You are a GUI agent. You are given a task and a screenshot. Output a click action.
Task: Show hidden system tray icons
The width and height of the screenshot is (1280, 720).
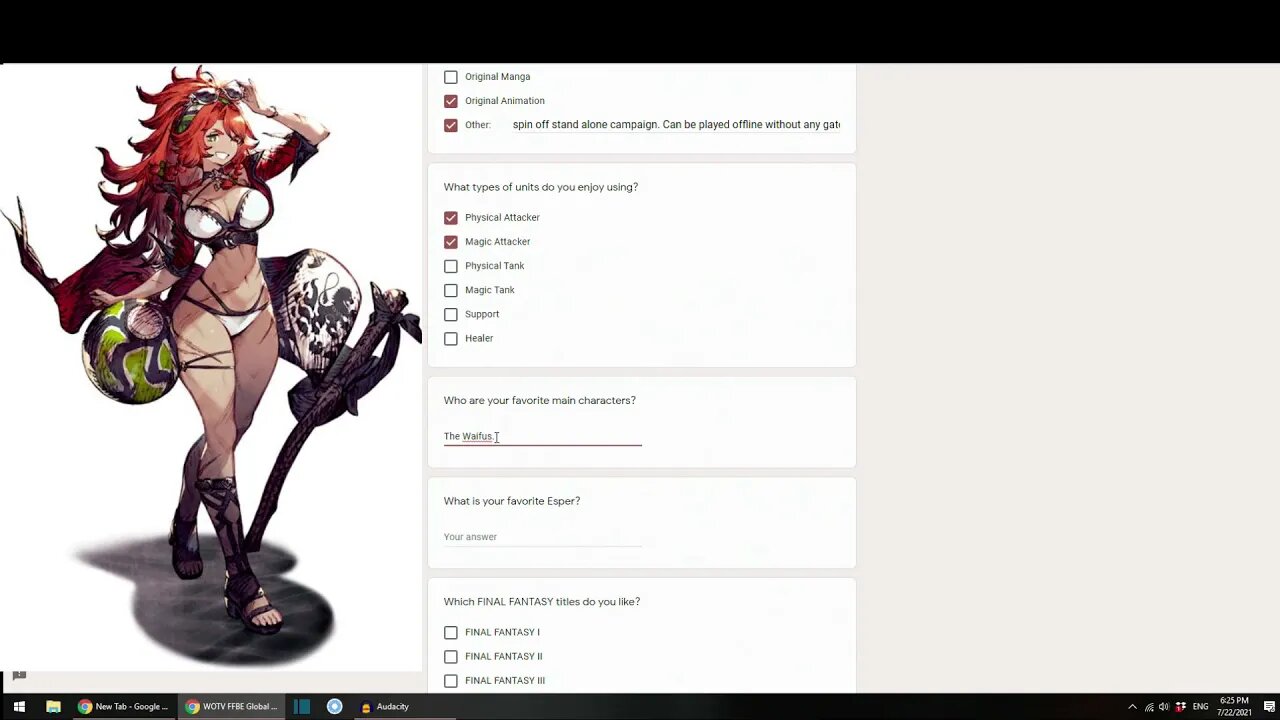(1132, 707)
